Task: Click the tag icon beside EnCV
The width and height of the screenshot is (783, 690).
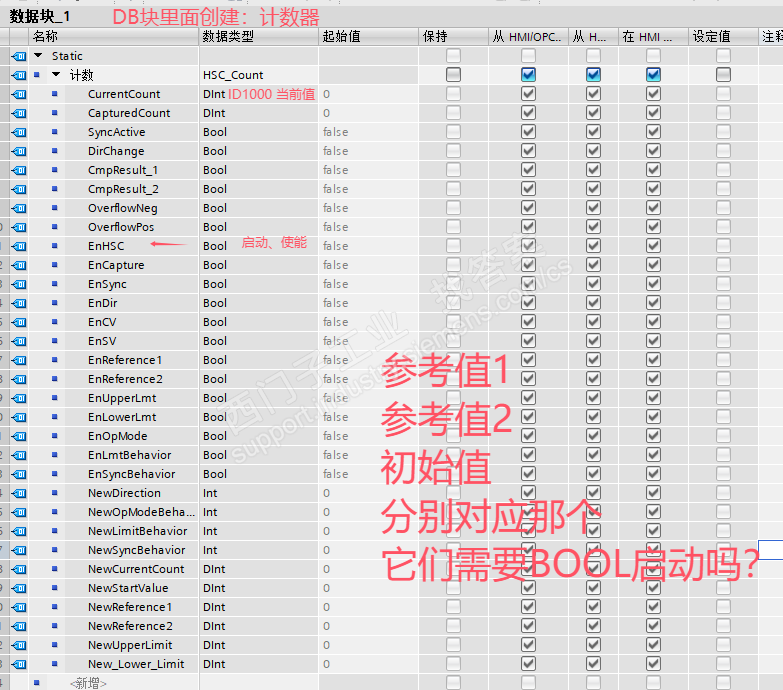Action: pyautogui.click(x=19, y=322)
